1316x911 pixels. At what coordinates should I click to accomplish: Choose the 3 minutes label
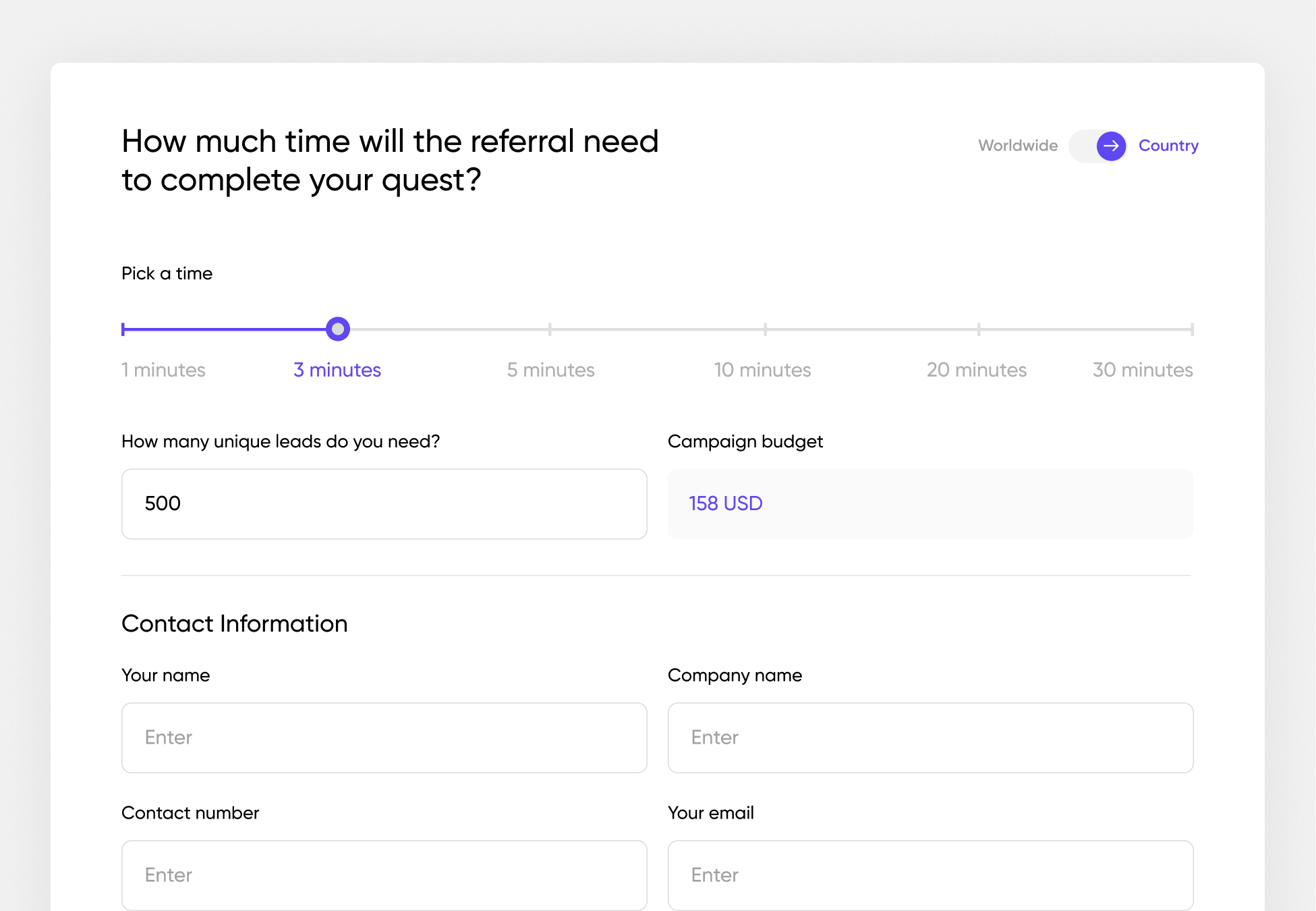pos(337,370)
